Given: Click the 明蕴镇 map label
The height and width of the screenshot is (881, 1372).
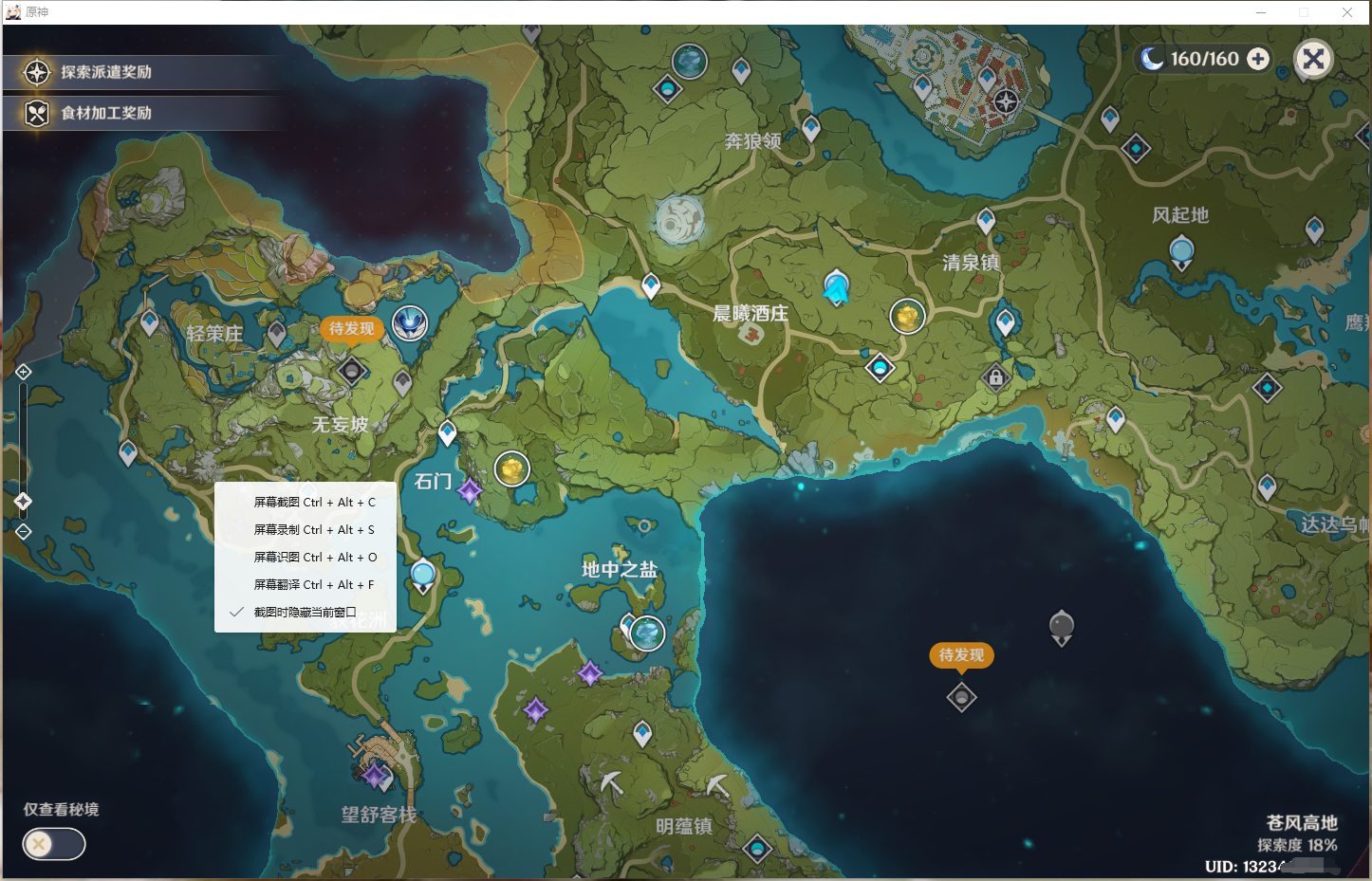Looking at the screenshot, I should (684, 827).
